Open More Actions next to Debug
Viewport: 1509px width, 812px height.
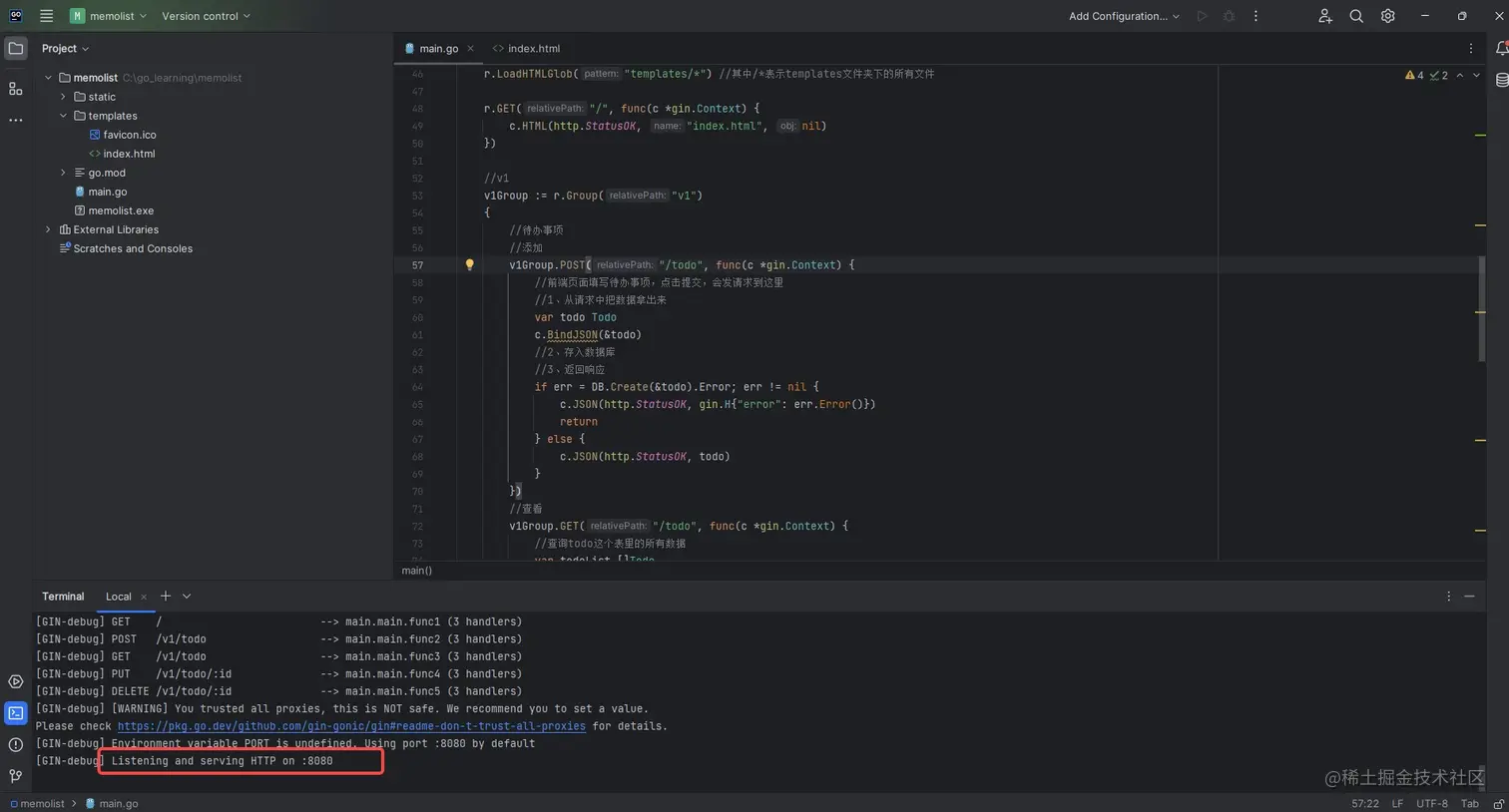1256,16
